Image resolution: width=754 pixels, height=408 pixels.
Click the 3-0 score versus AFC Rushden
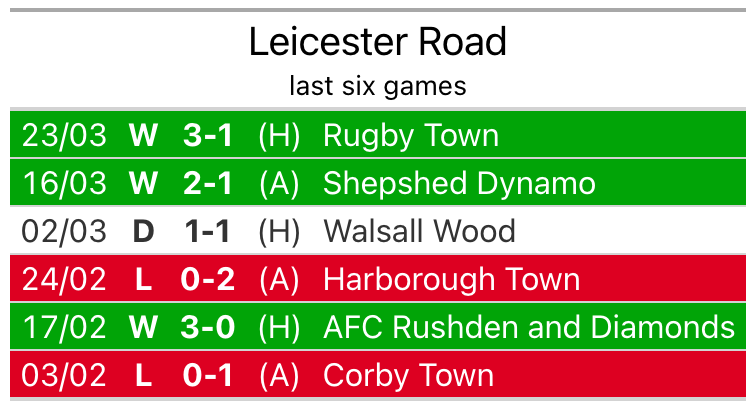click(x=208, y=327)
